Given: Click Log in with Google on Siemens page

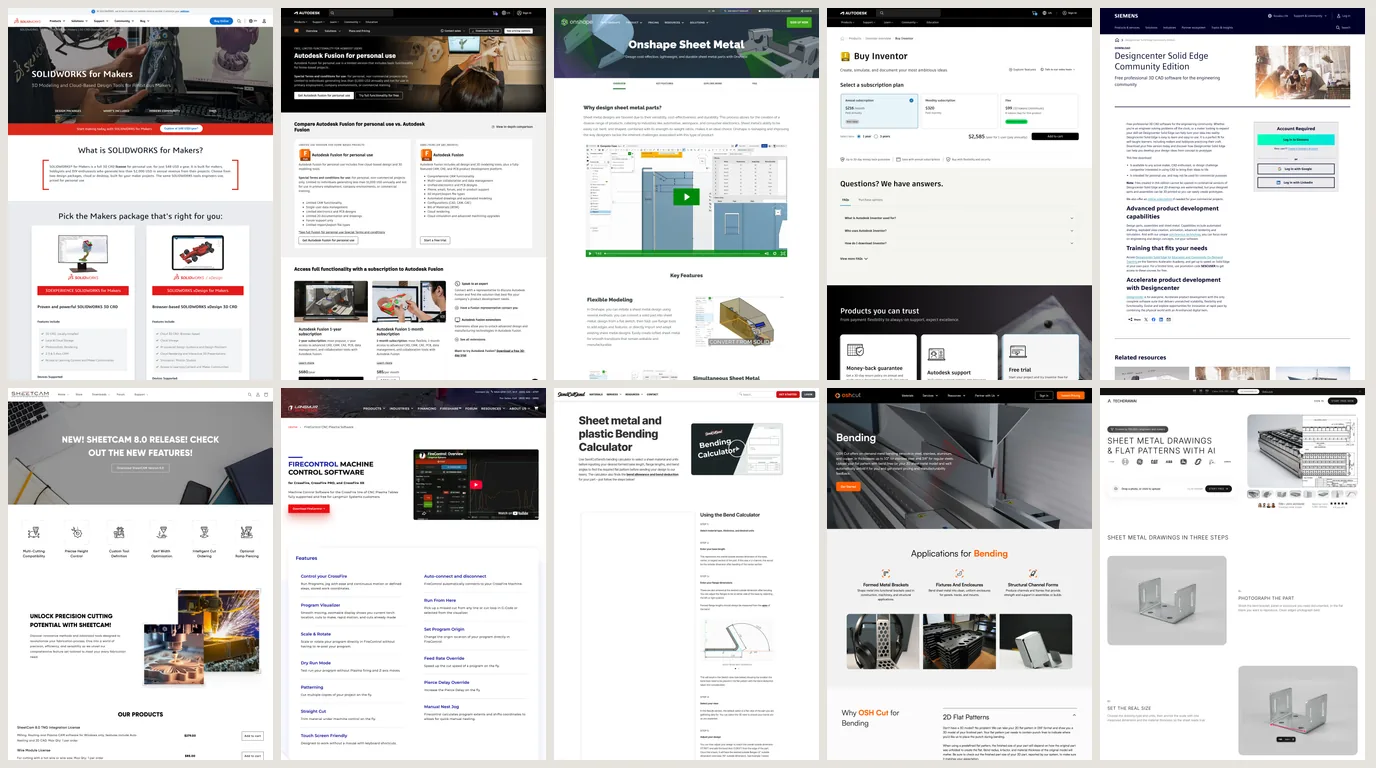Looking at the screenshot, I should tap(1296, 169).
